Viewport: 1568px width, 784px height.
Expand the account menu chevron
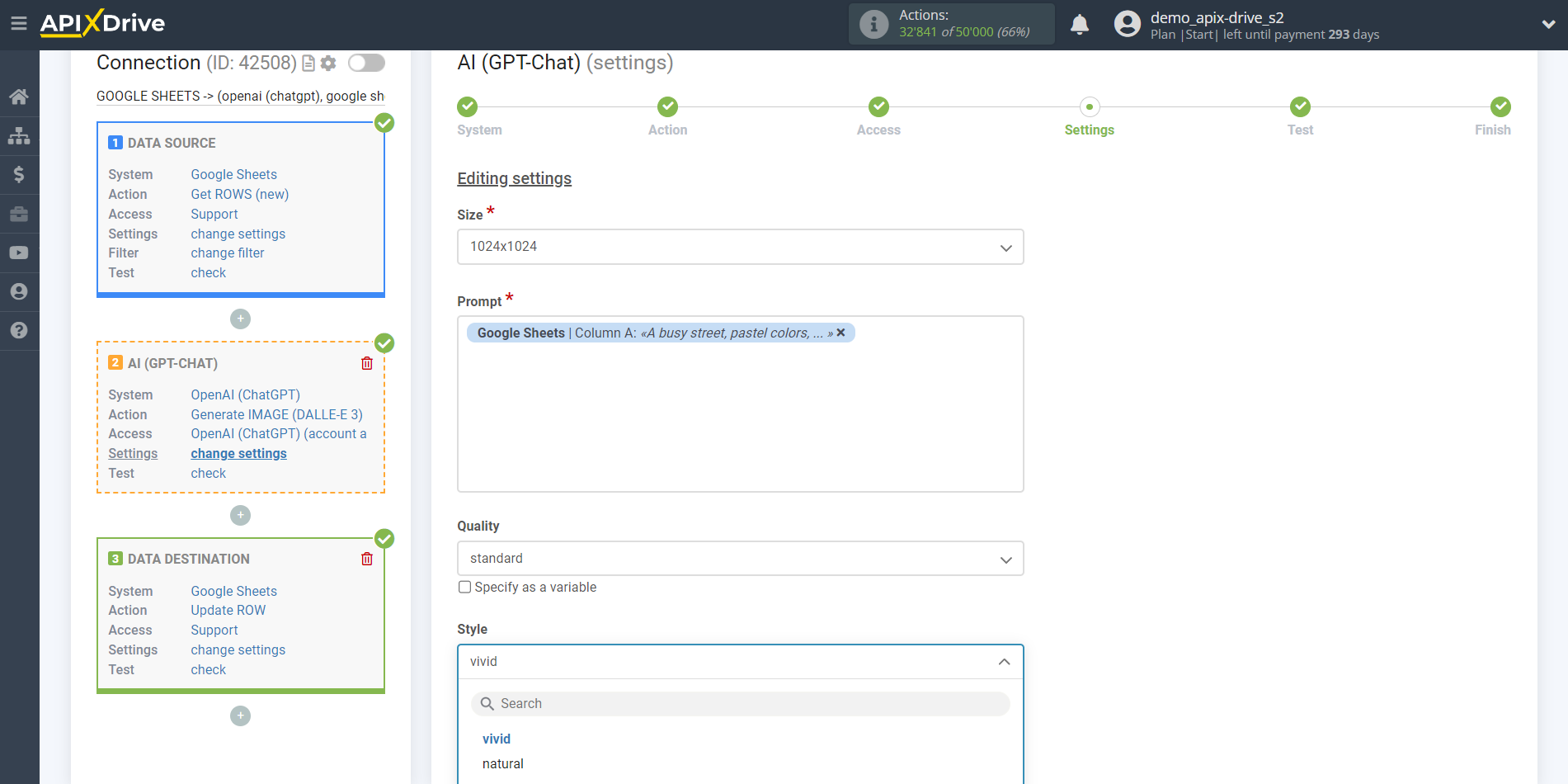(1548, 24)
